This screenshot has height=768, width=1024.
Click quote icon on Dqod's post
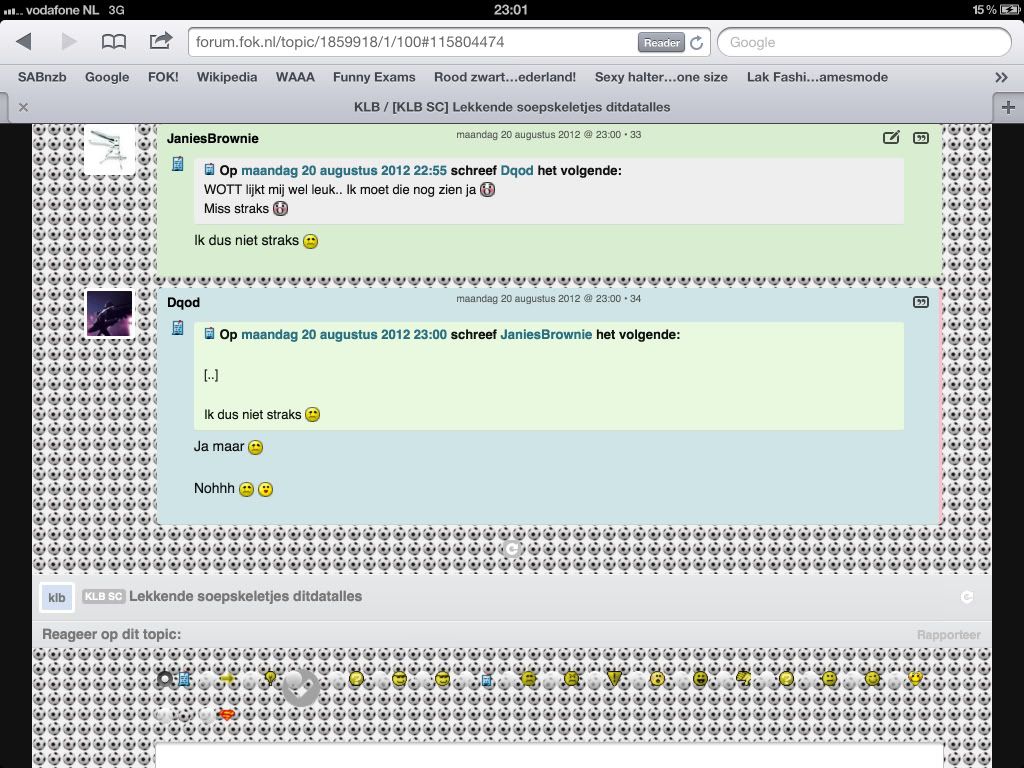921,302
